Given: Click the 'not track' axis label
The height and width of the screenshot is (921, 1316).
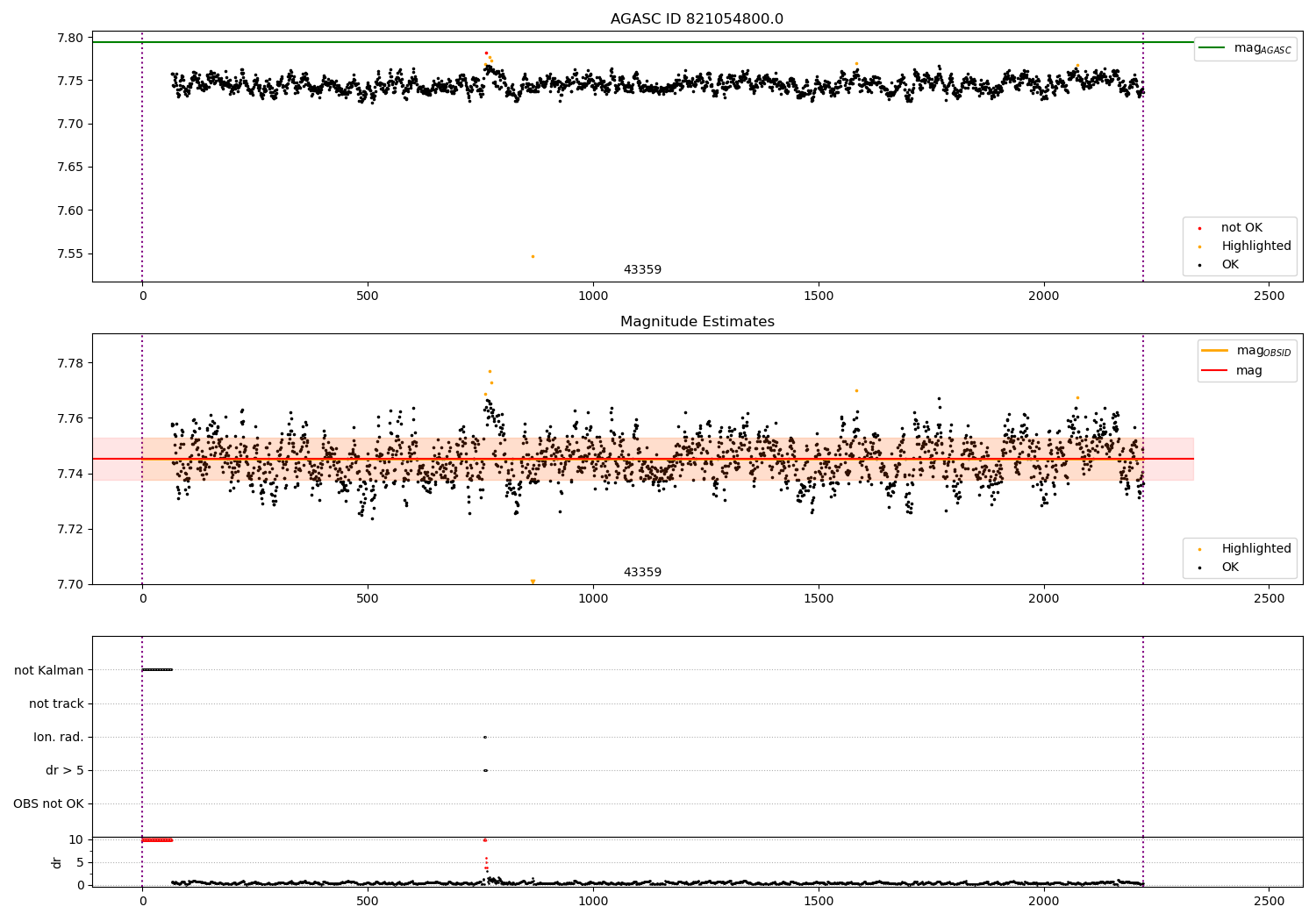Looking at the screenshot, I should pyautogui.click(x=56, y=703).
